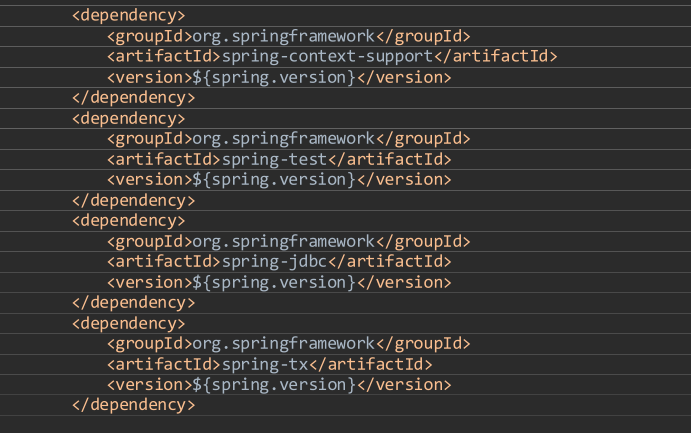This screenshot has height=433, width=691.
Task: Click opening dependency tag of spring-jdbc block
Action: [129, 221]
